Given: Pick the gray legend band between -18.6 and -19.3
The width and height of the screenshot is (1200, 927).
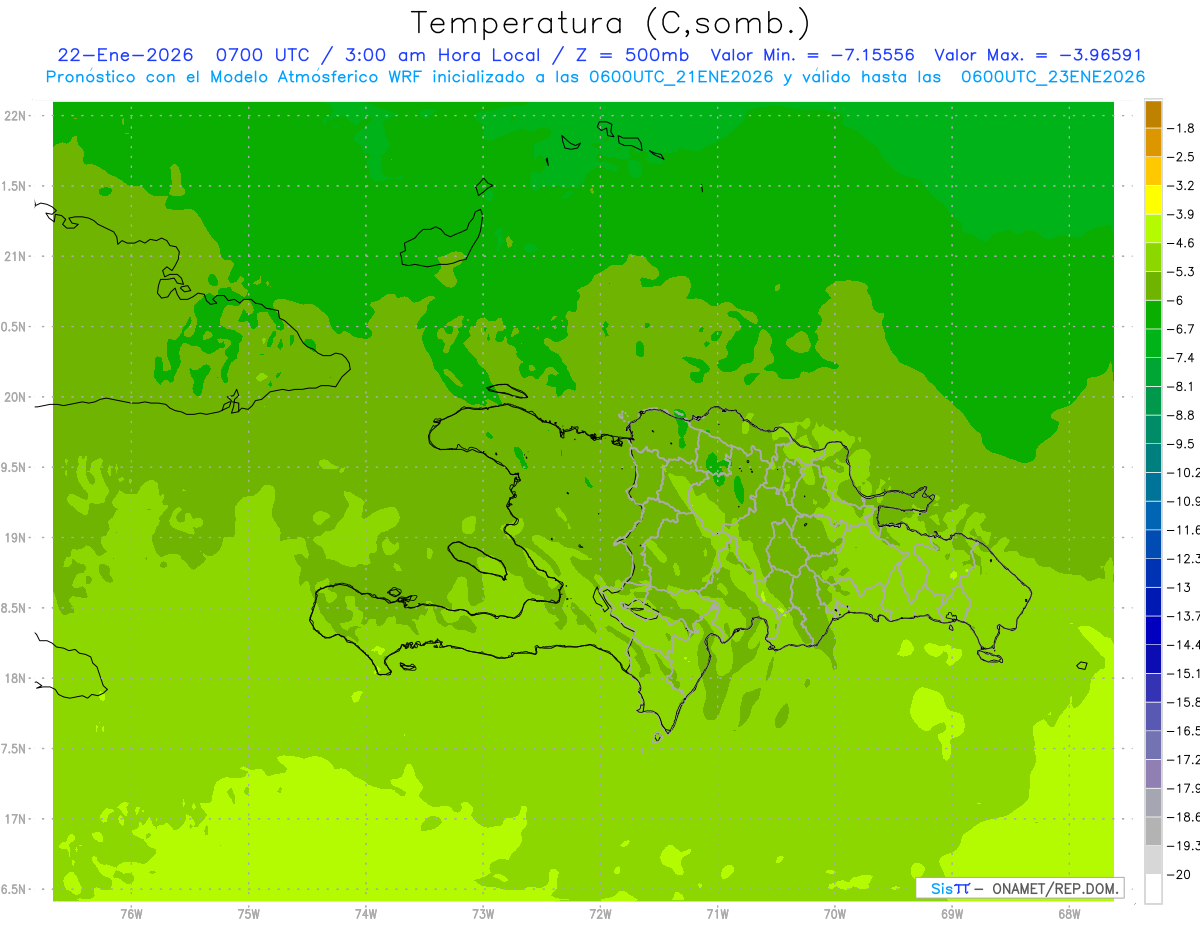Looking at the screenshot, I should [1153, 831].
